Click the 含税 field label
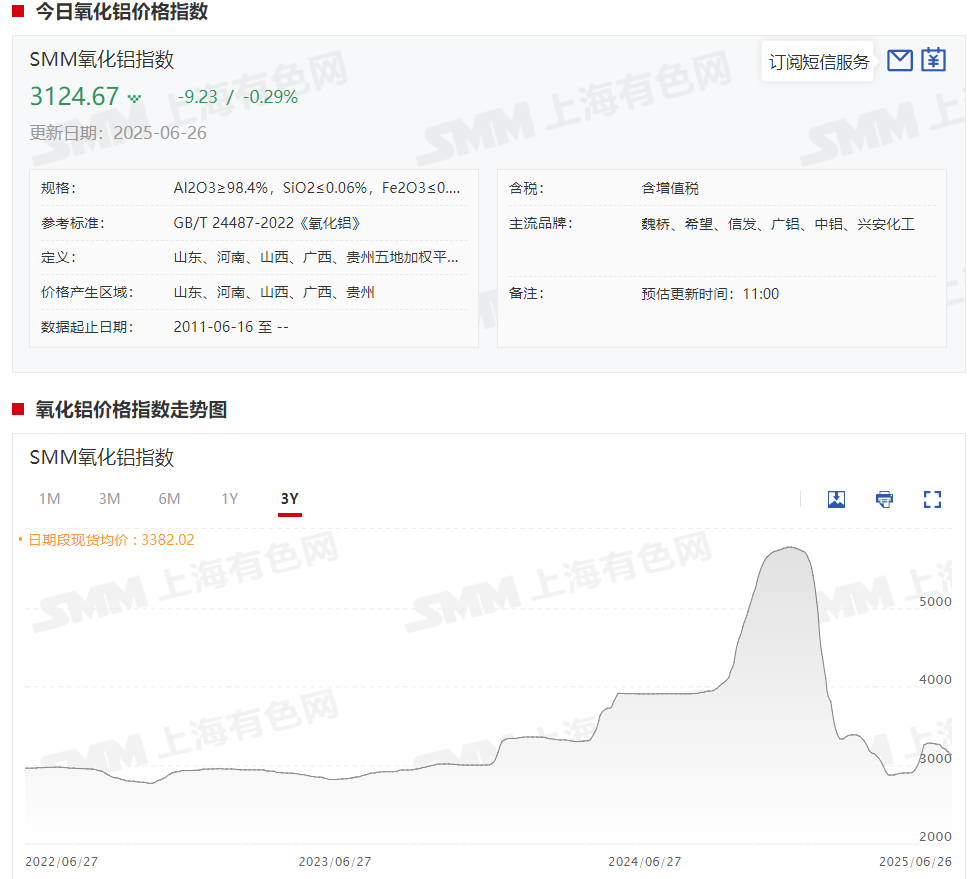Viewport: 975px width, 879px height. click(526, 188)
